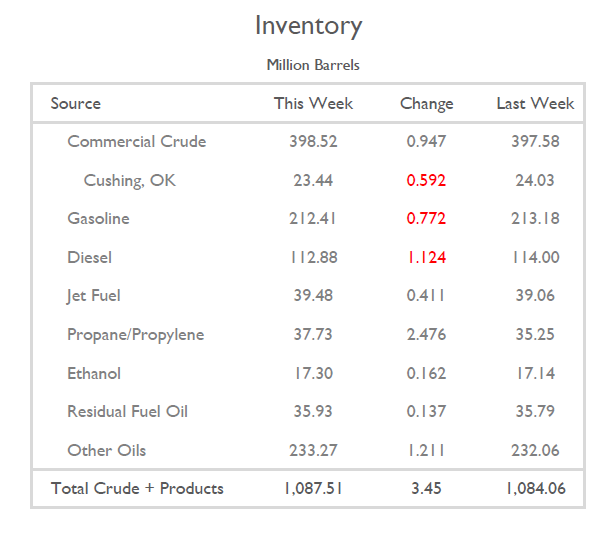This screenshot has width=613, height=535.
Task: Click the total This Week value 1,087.51
Action: [x=313, y=488]
